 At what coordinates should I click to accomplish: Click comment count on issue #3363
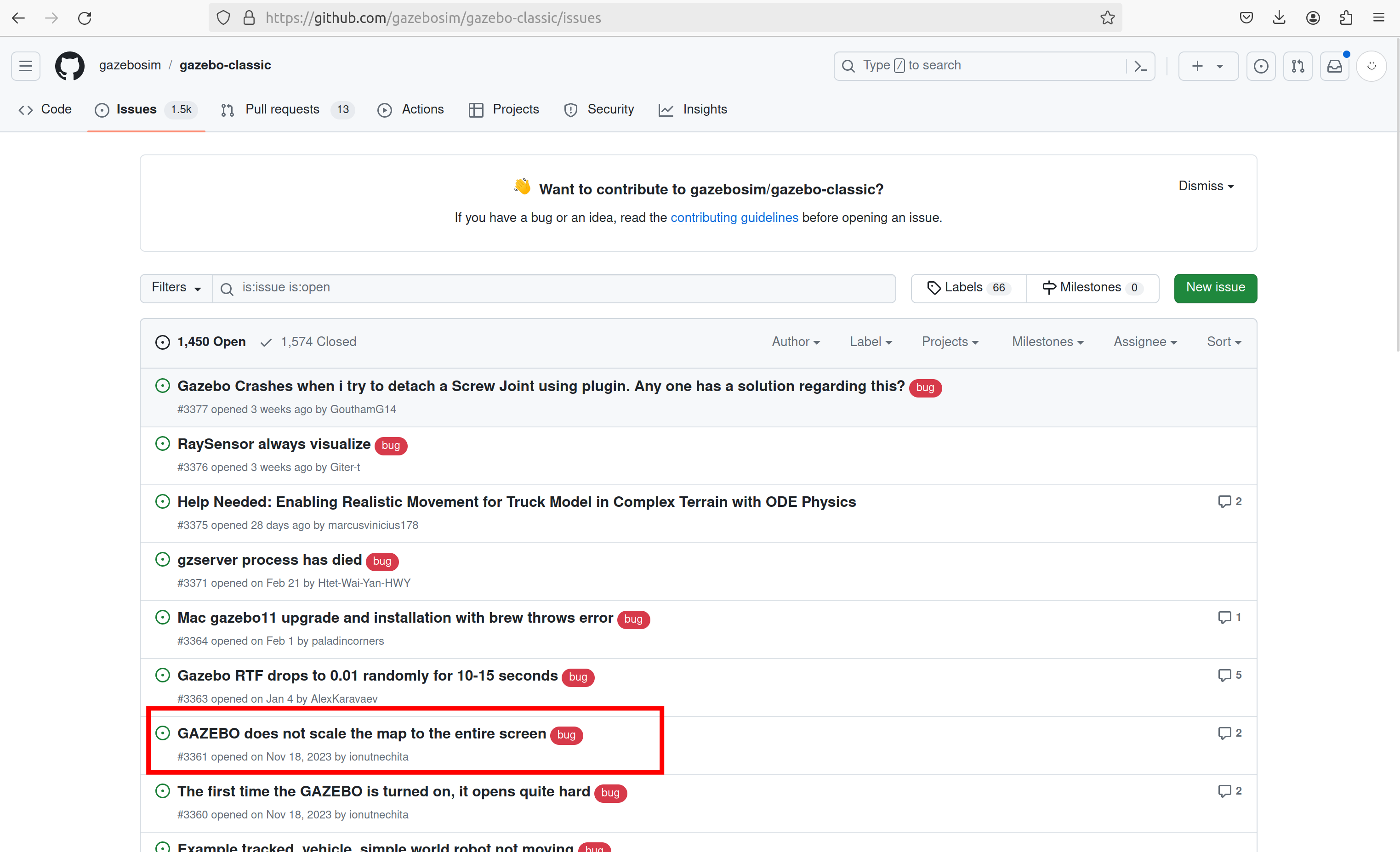(x=1229, y=675)
